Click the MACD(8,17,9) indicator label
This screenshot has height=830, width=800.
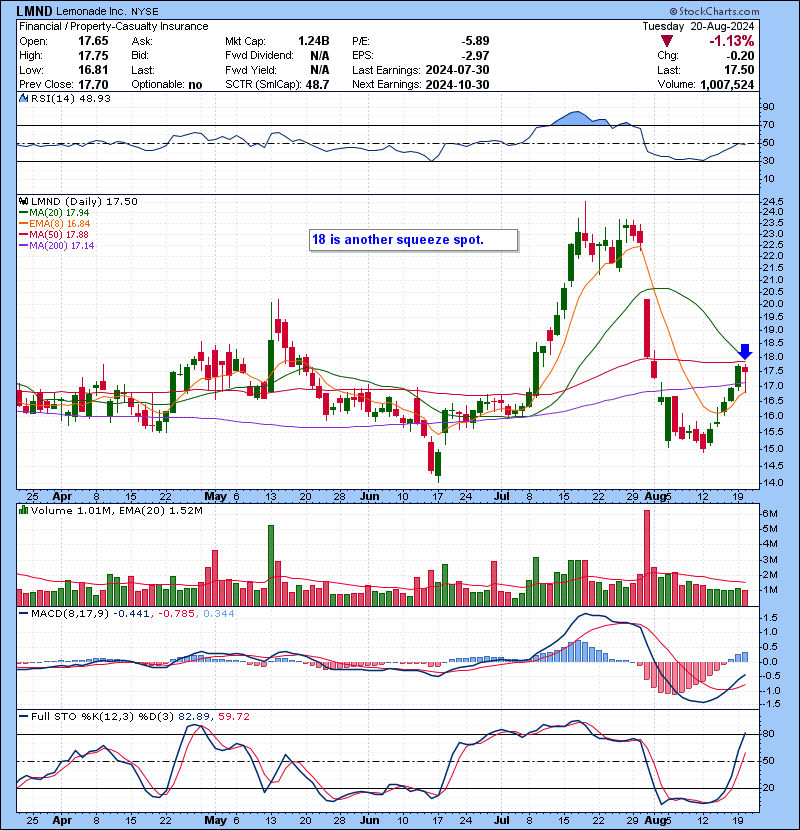pos(70,614)
